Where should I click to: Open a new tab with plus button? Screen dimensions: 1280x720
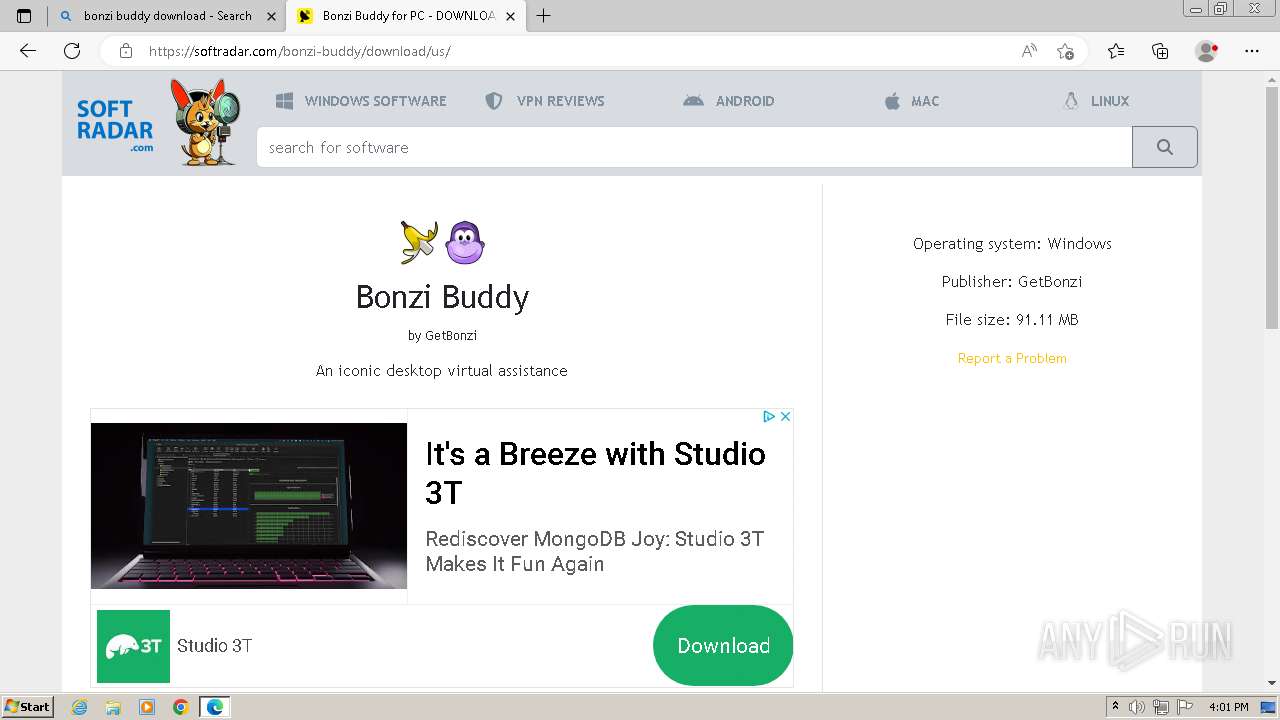tap(544, 16)
